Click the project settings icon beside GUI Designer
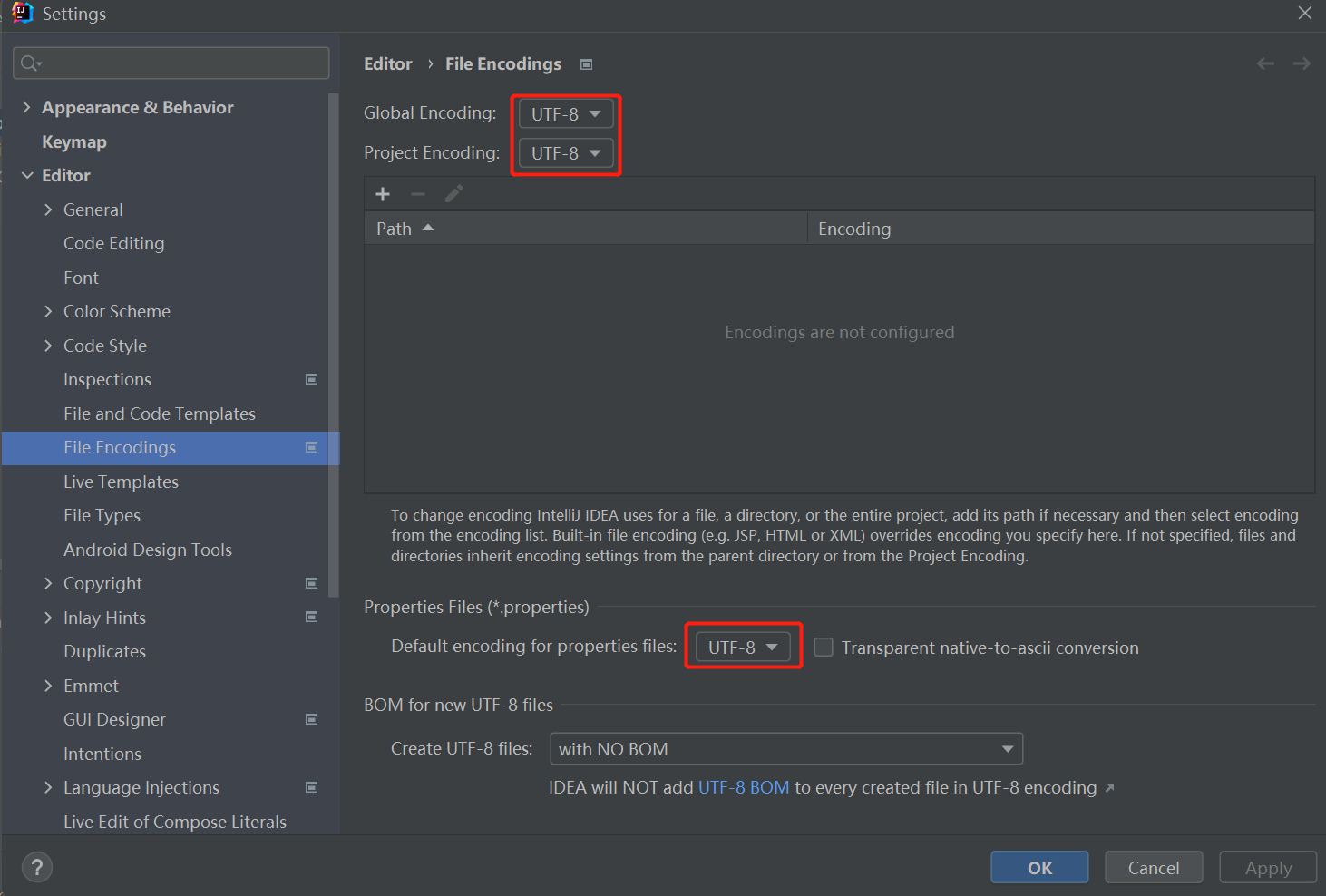 pos(311,719)
